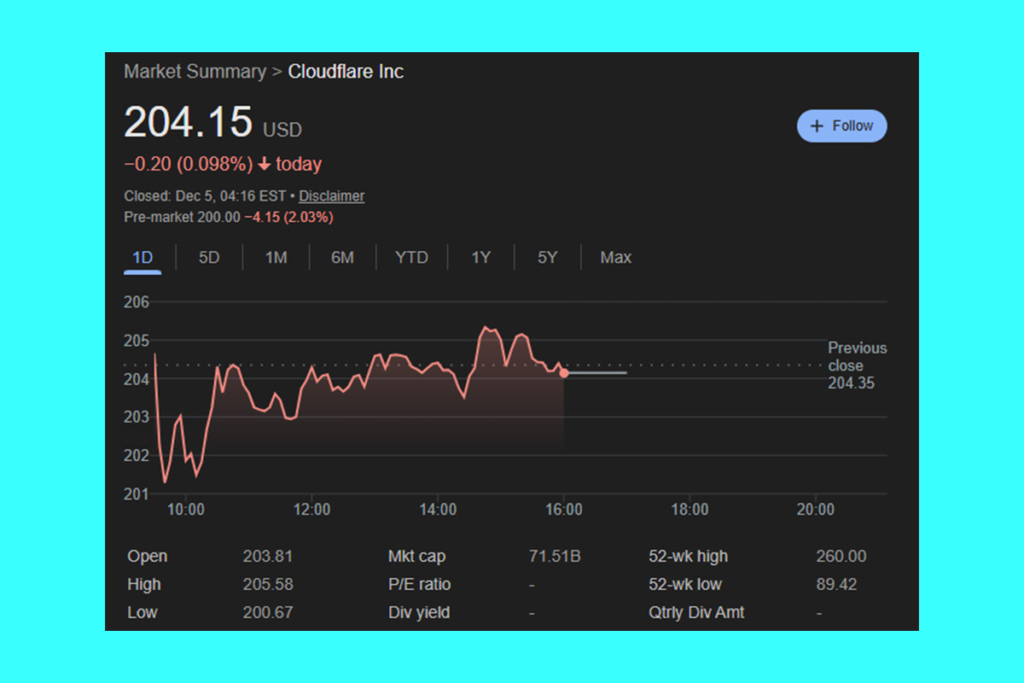Open the Max time range view
This screenshot has height=683, width=1024.
click(x=615, y=257)
